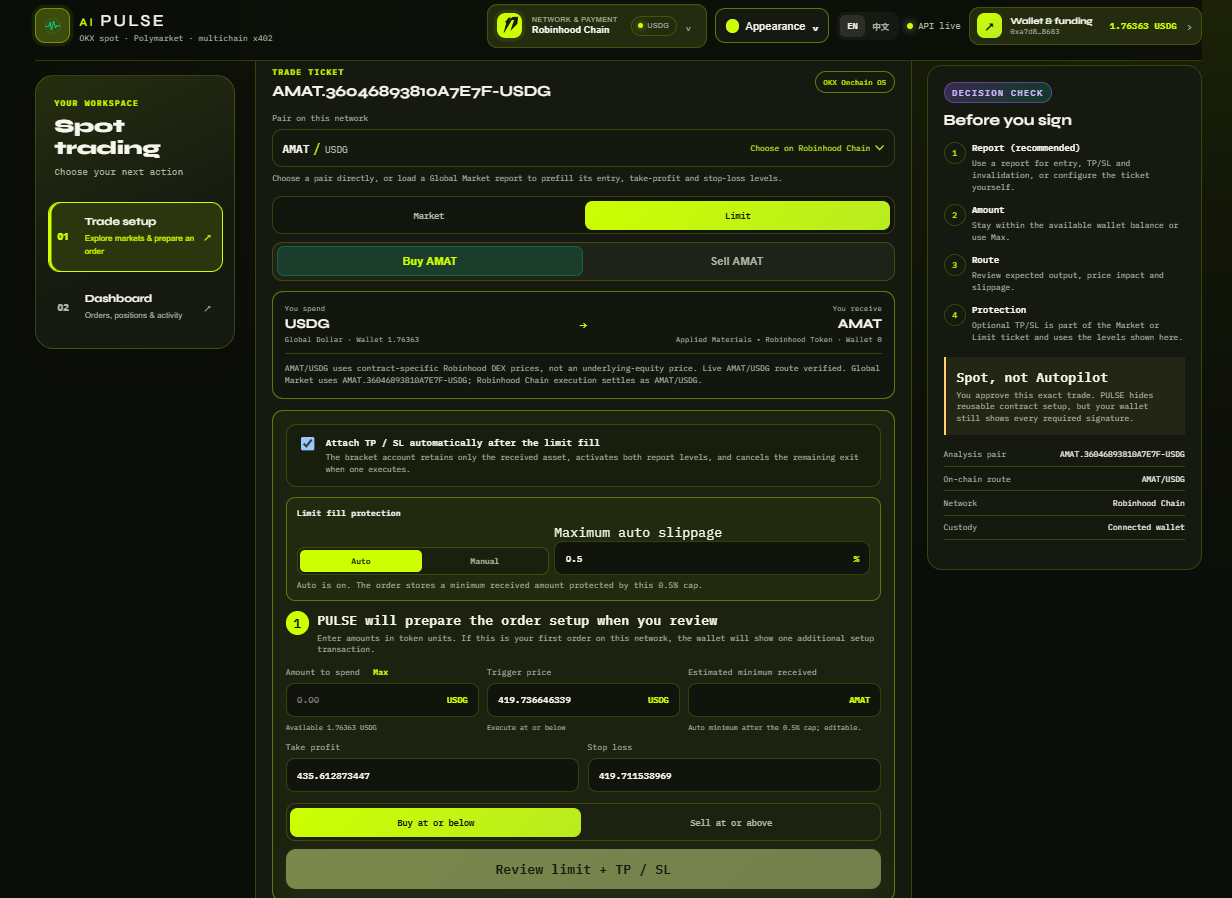Click Estimated minimum received input field

pyautogui.click(x=784, y=700)
